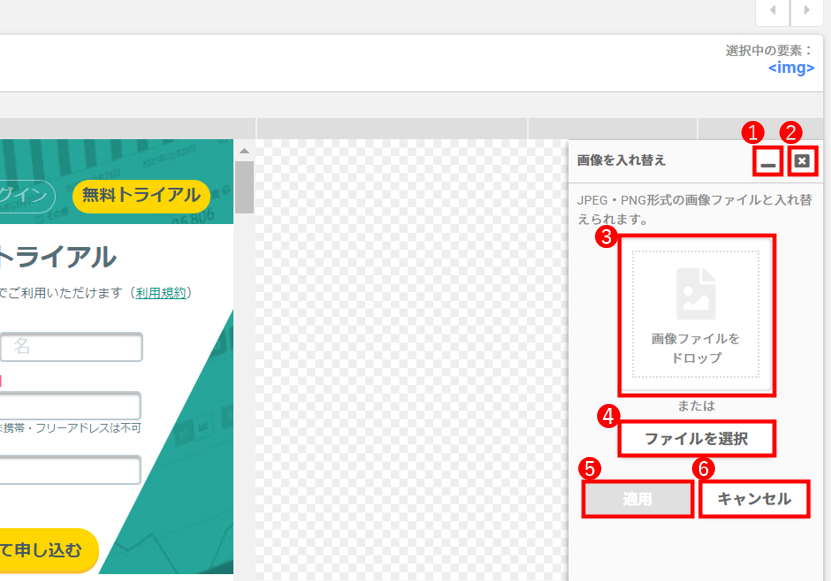831x581 pixels.
Task: Focus the 名 input field
Action: [x=71, y=347]
